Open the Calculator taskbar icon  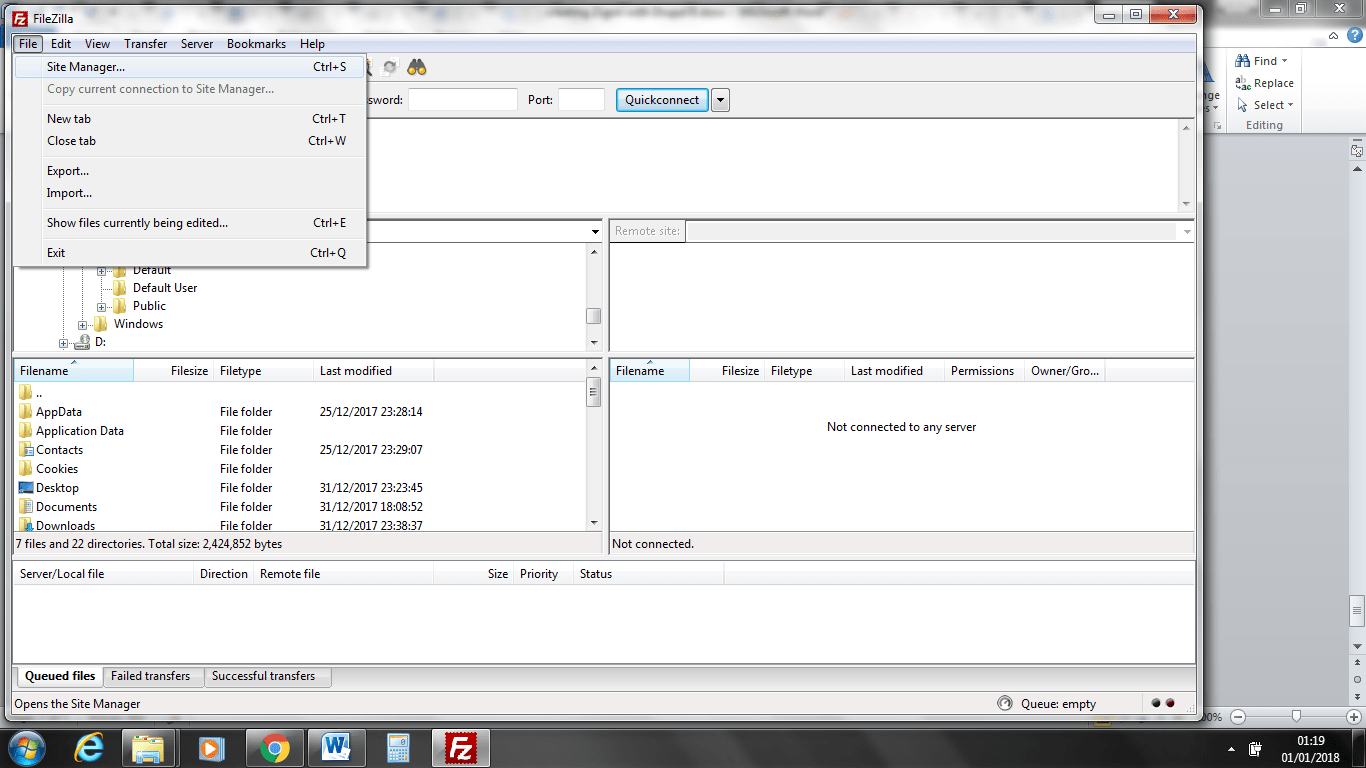pos(398,747)
